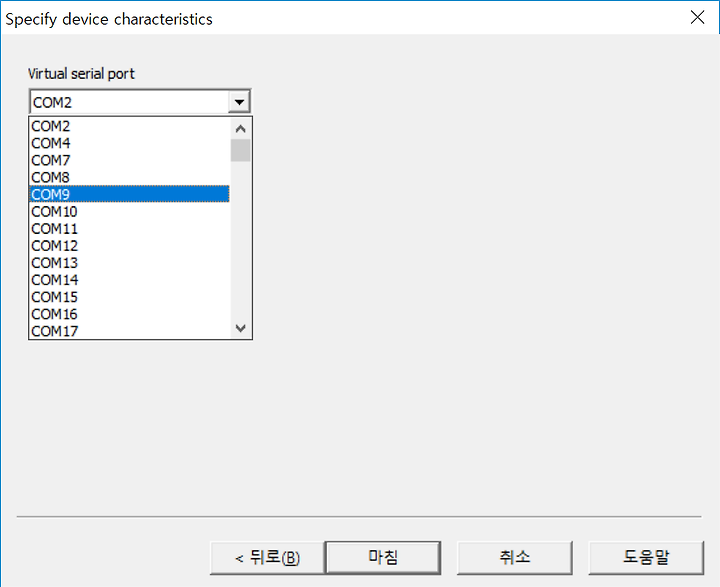The height and width of the screenshot is (587, 720).
Task: Open help with the 도움말 button
Action: click(x=646, y=558)
